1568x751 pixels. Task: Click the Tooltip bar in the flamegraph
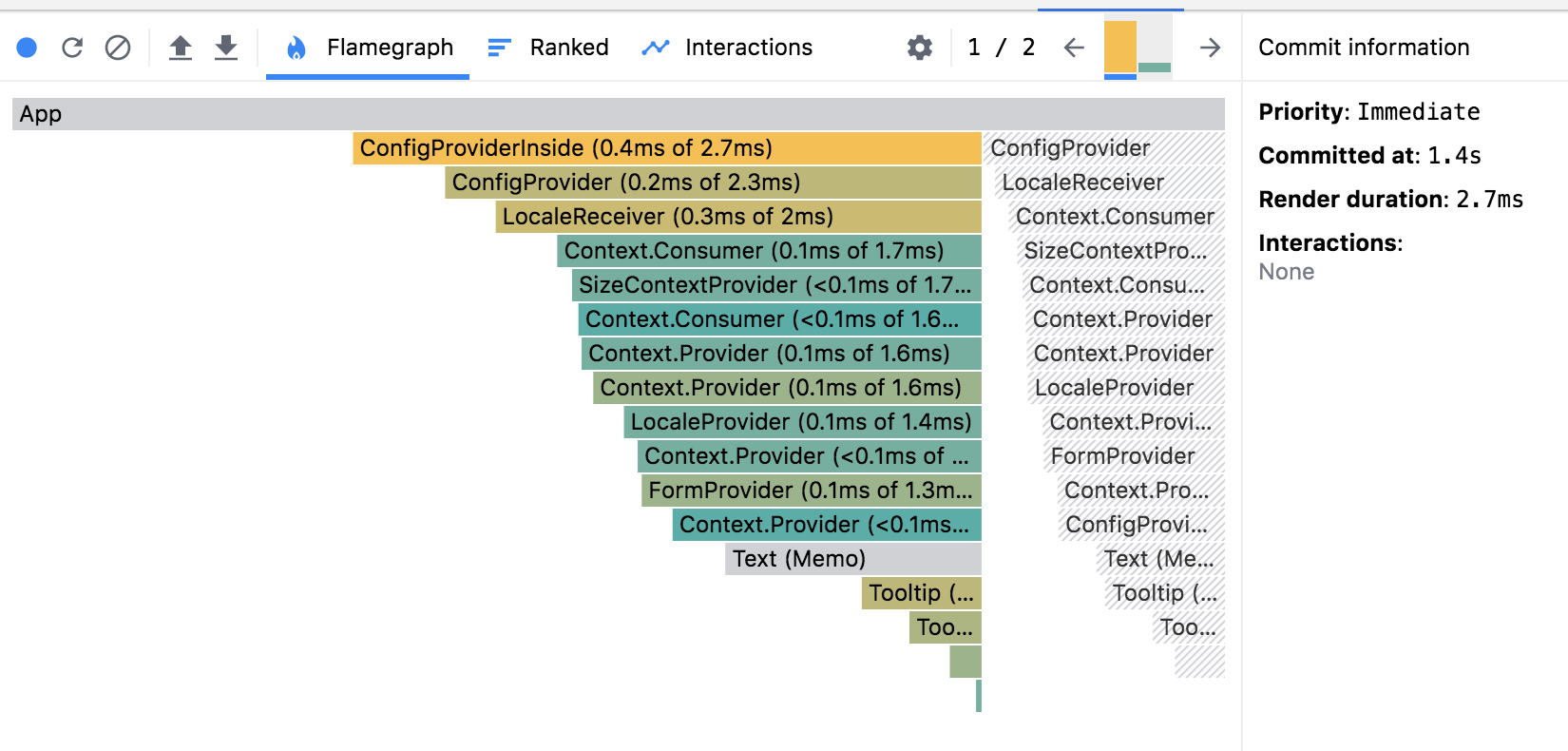tap(921, 593)
